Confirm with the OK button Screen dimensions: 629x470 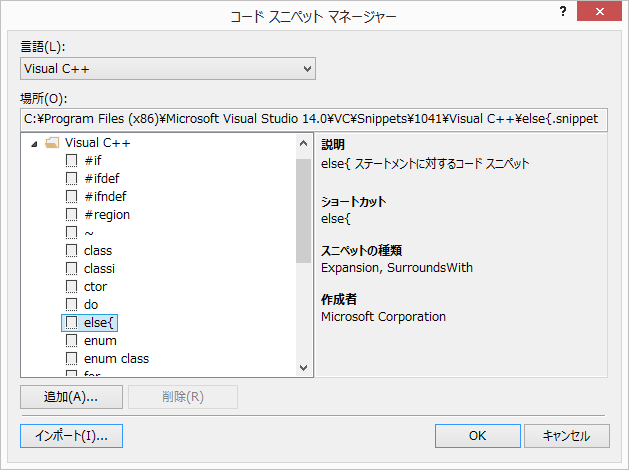point(478,436)
